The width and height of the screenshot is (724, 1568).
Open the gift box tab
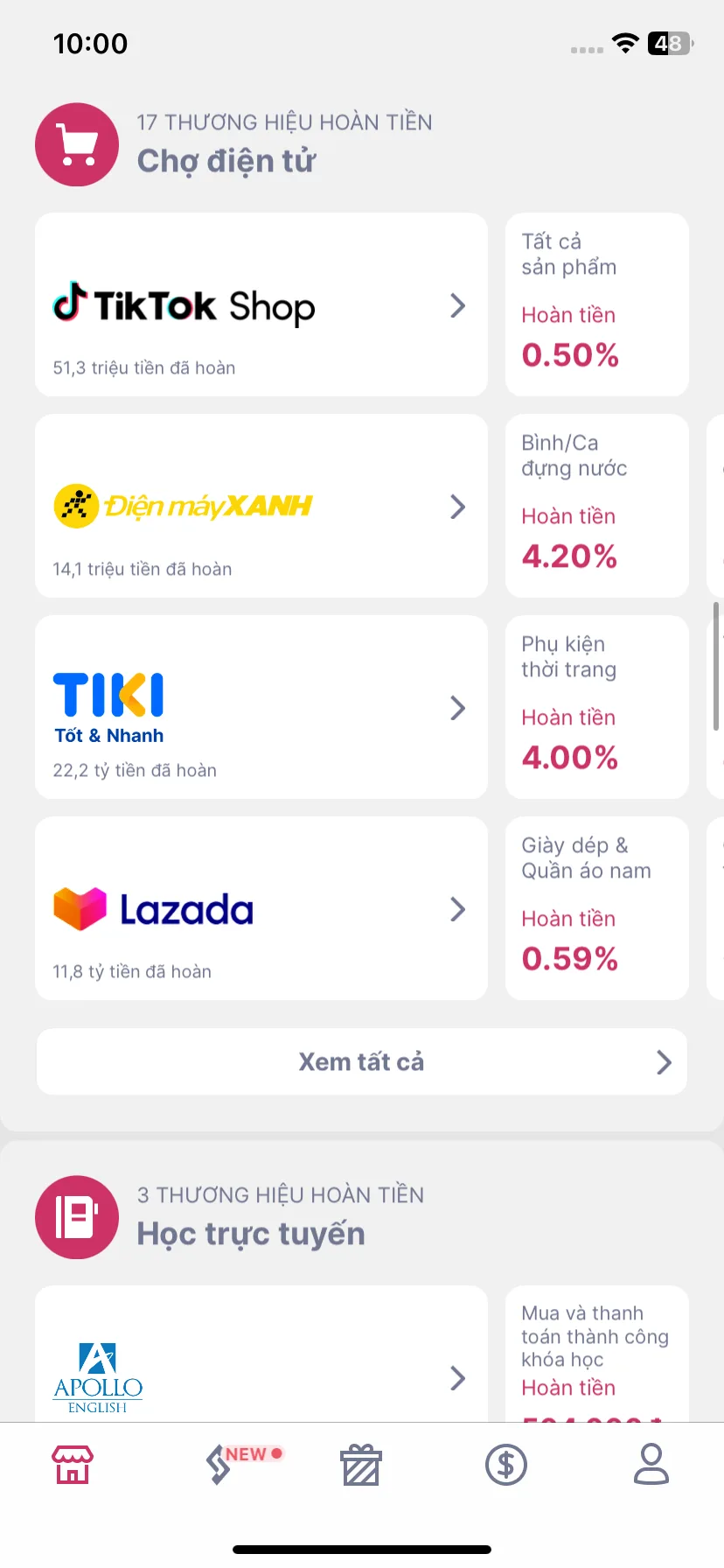click(x=361, y=1465)
